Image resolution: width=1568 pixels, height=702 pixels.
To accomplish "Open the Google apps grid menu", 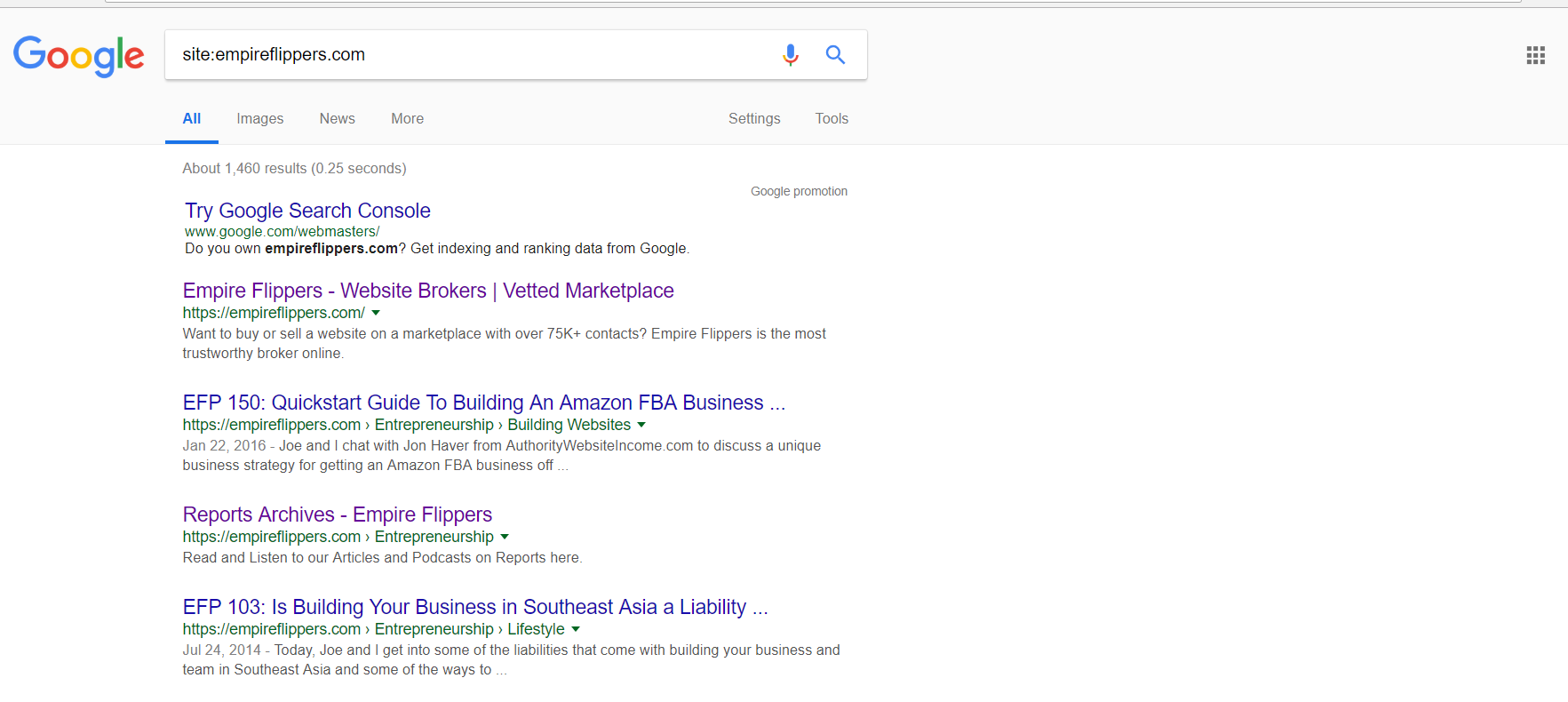I will tap(1535, 56).
